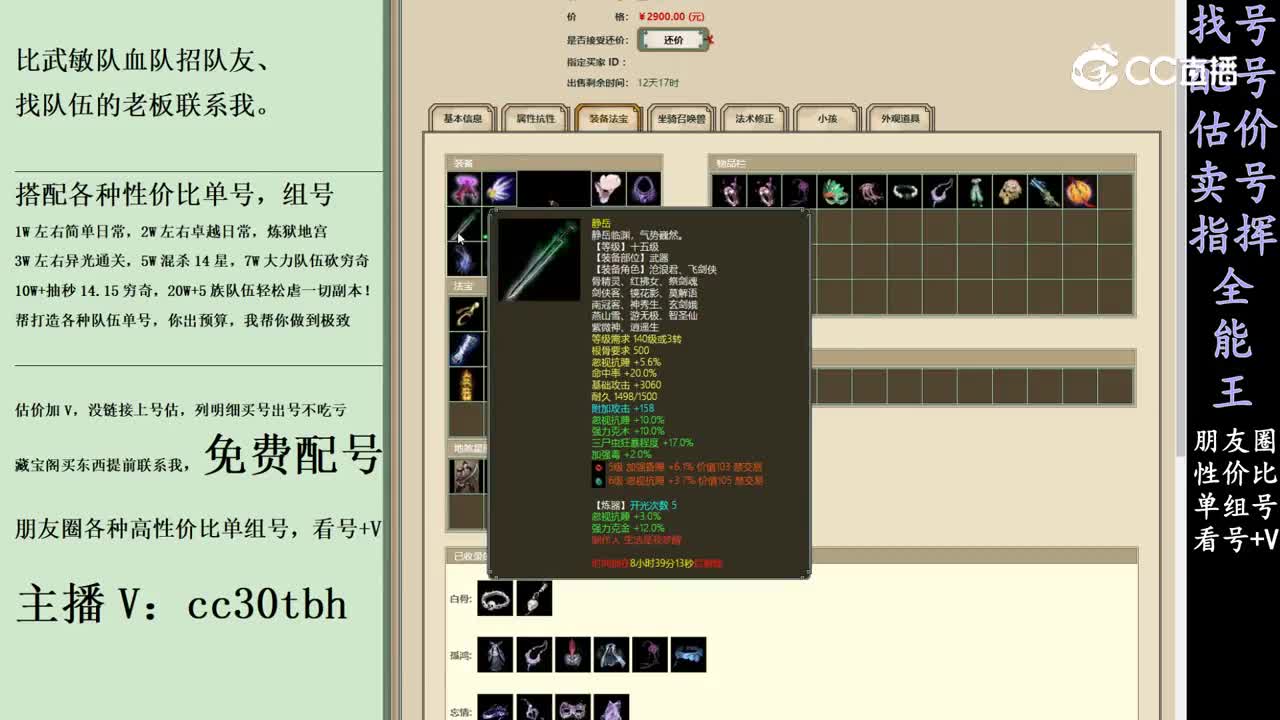Click the price ¥2900.00 (元) text
This screenshot has height=720, width=1280.
coord(670,16)
